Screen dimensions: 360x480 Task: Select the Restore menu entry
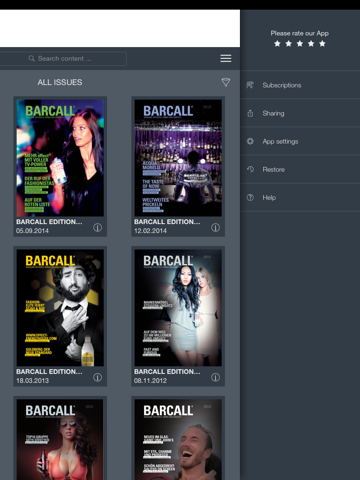point(300,169)
